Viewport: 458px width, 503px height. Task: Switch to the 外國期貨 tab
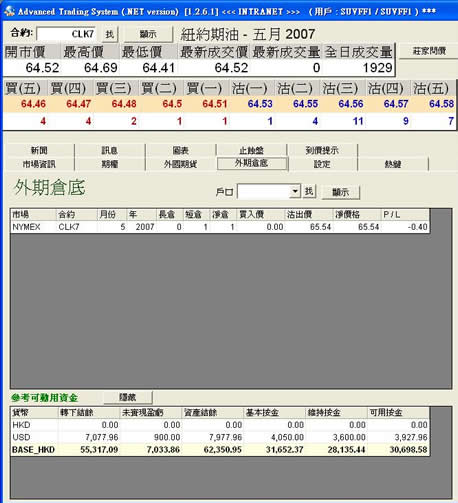(x=181, y=164)
